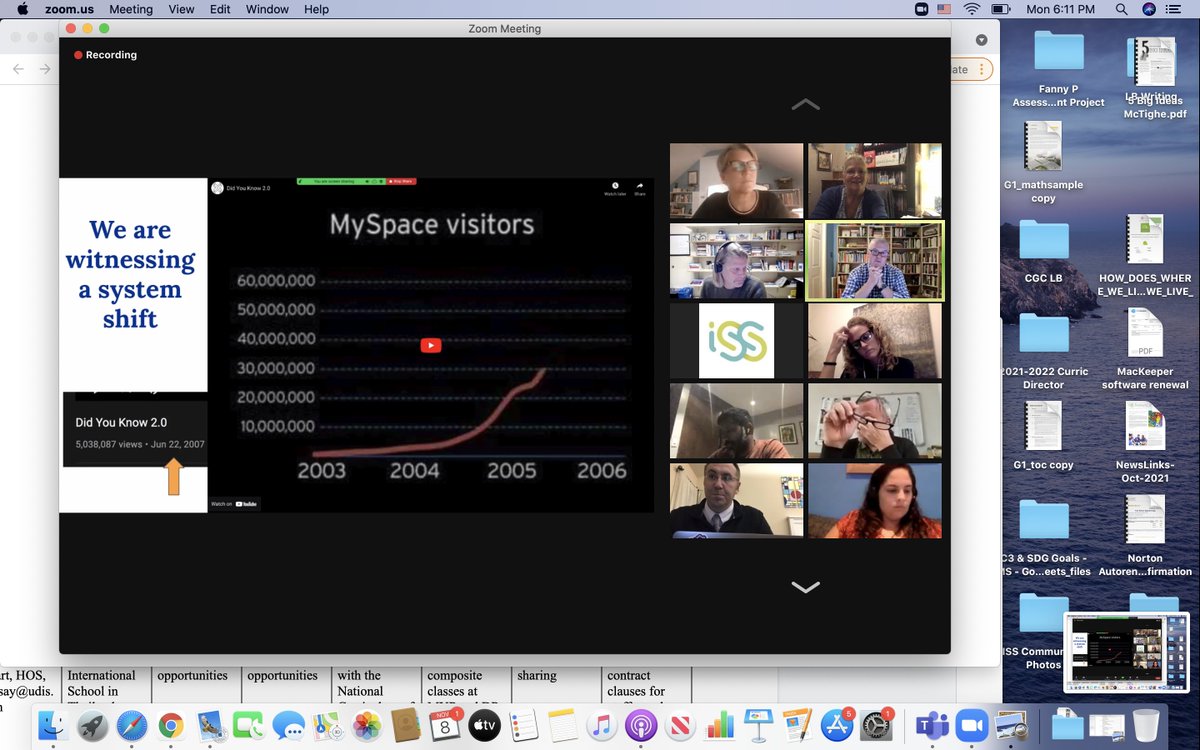1200x750 pixels.
Task: Open Calendar from the Dock
Action: [x=445, y=724]
